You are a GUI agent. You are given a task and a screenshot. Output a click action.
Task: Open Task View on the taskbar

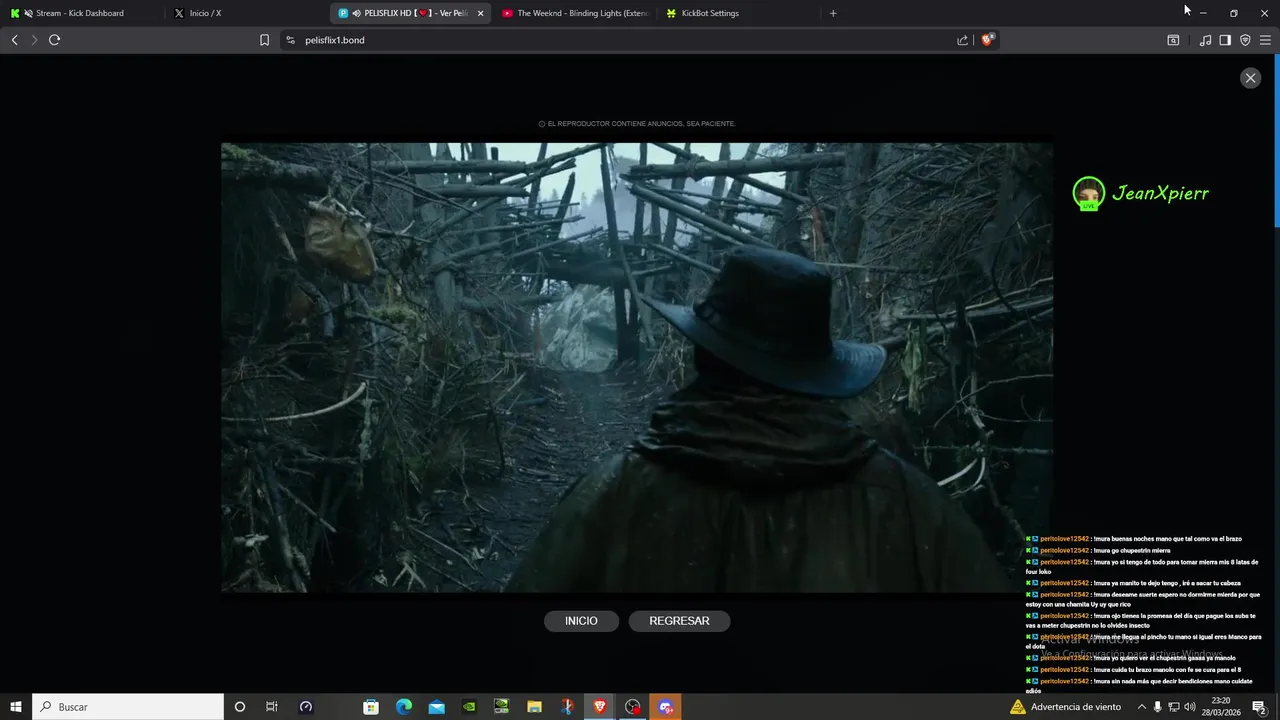point(272,707)
